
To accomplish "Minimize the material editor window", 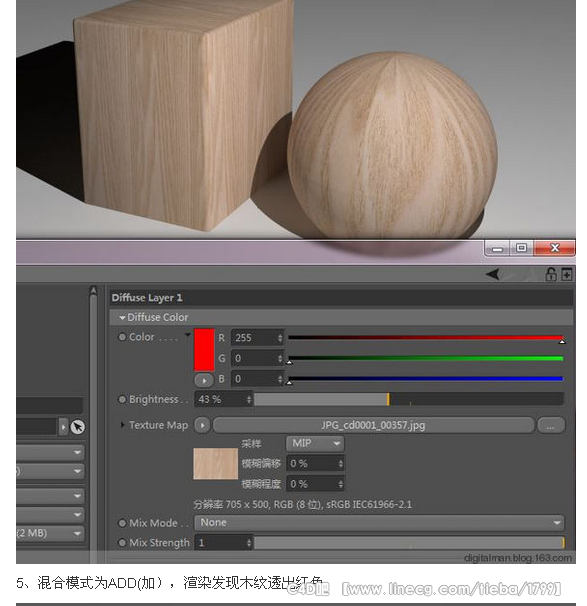I will click(497, 248).
